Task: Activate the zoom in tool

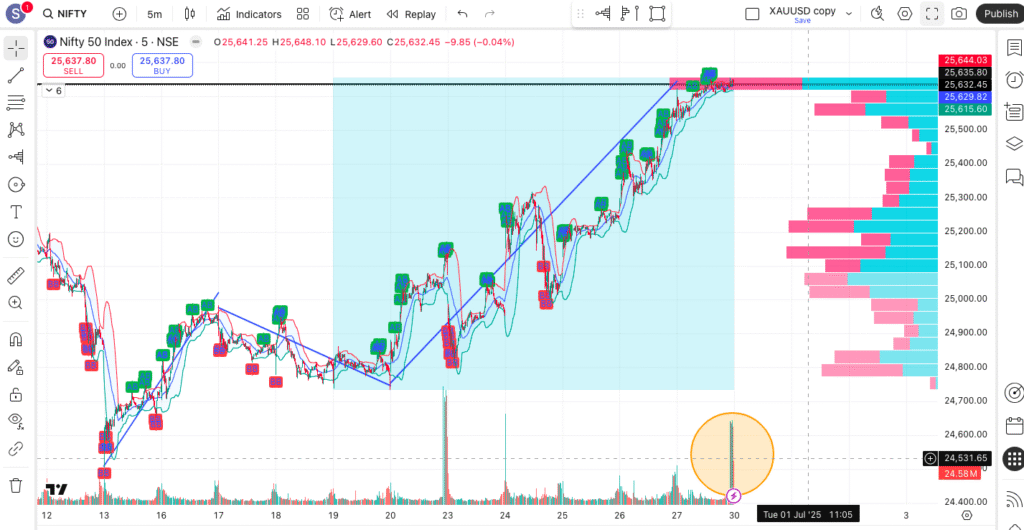Action: (16, 303)
